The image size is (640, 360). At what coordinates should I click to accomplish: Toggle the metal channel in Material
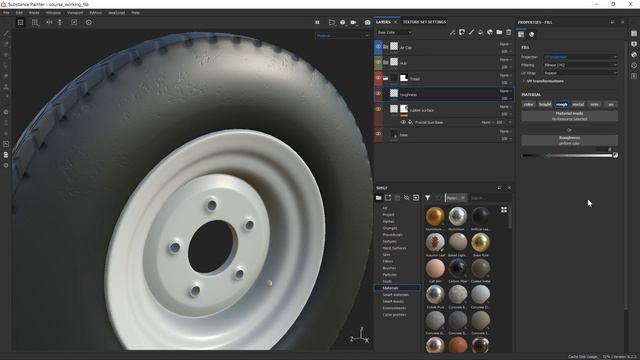(x=578, y=104)
